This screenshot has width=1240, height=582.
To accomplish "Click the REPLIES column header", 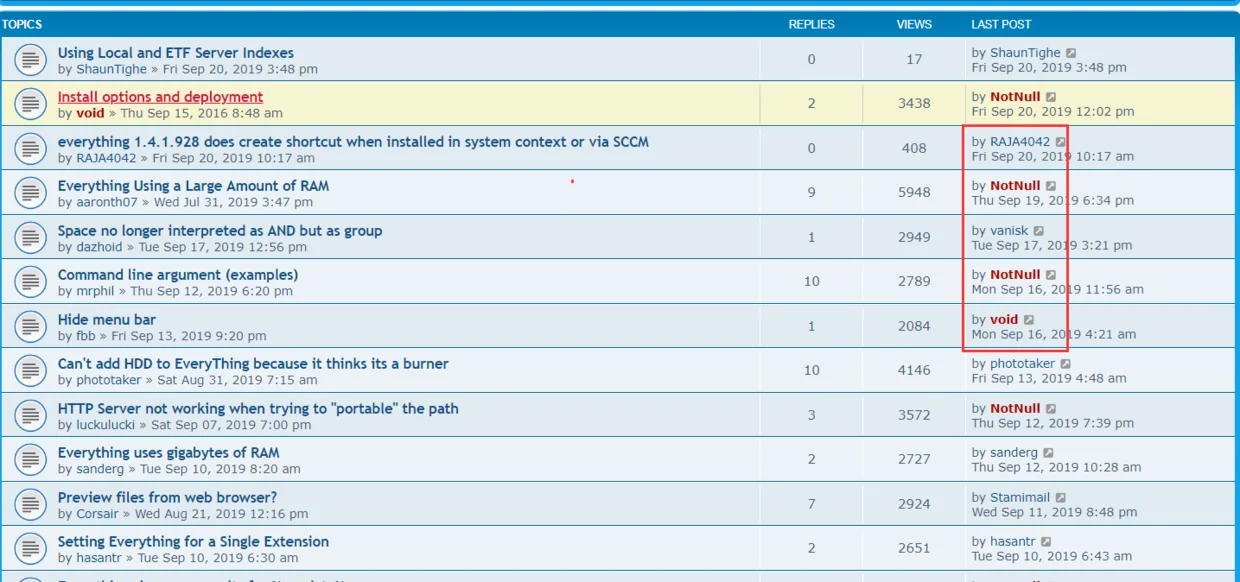I will [x=811, y=24].
